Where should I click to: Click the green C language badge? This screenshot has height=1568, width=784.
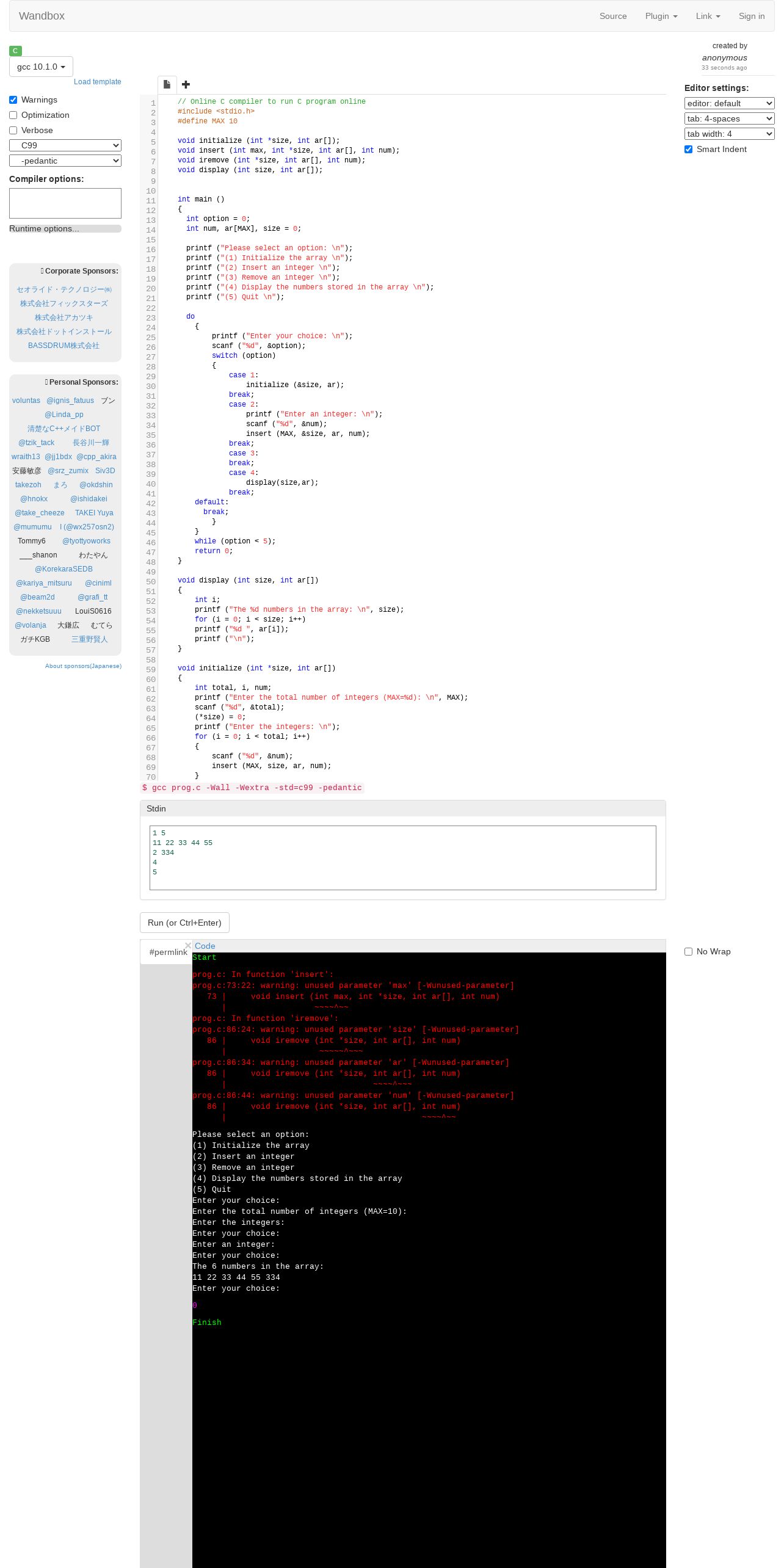(x=15, y=51)
